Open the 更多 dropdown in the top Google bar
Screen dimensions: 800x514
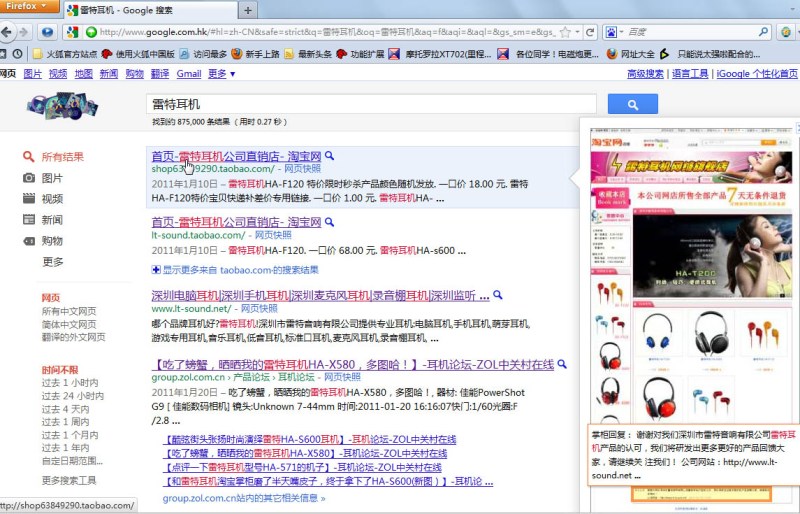[x=221, y=73]
